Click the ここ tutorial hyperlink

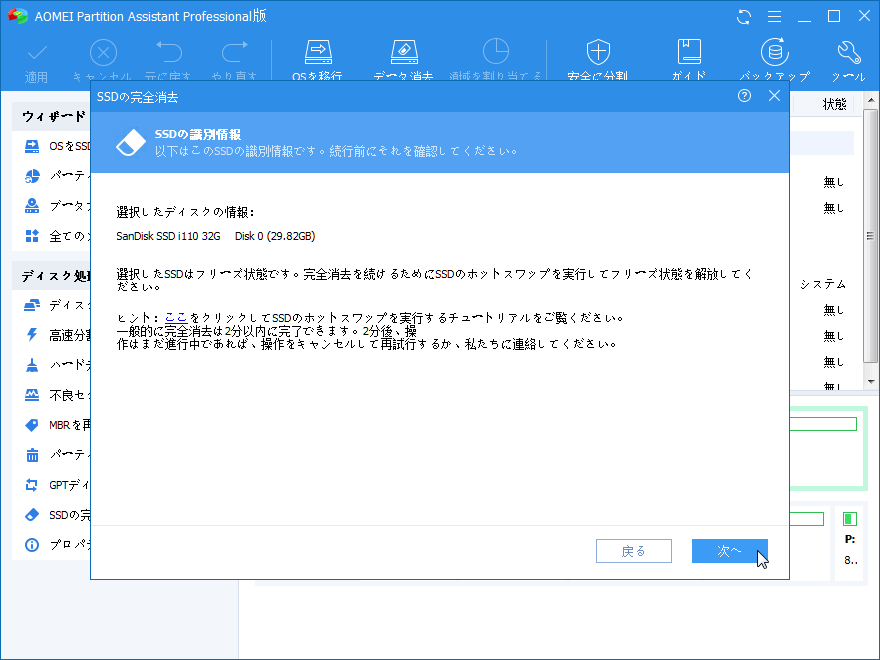pos(176,318)
